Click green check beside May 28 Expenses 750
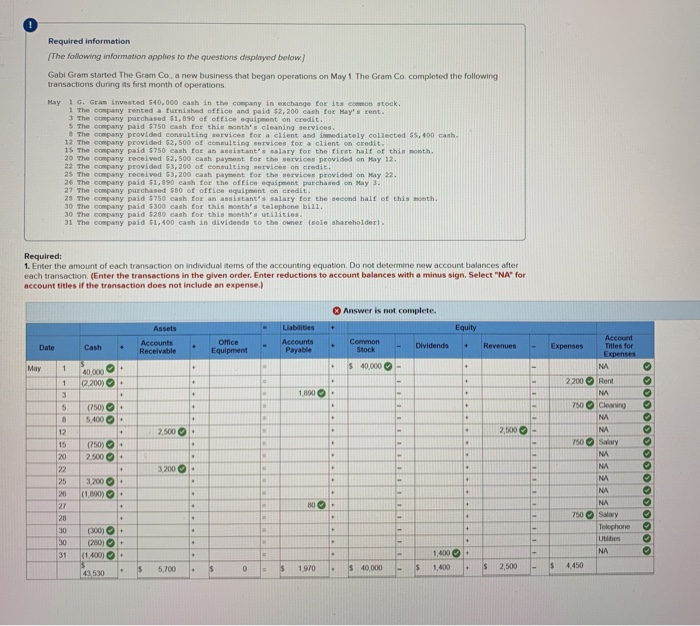Screen dimensions: 700x626 590,514
